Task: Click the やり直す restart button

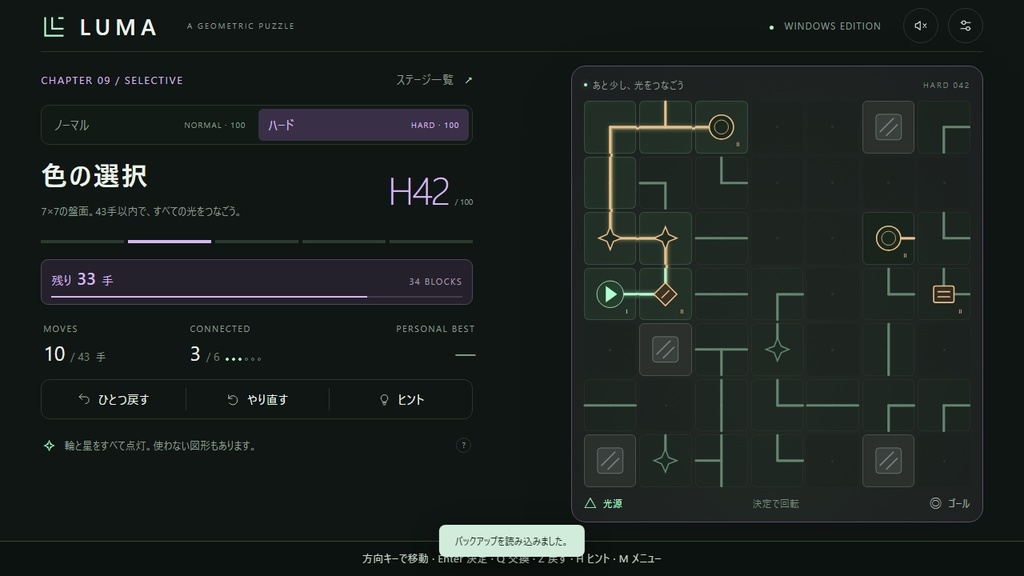Action: click(257, 399)
